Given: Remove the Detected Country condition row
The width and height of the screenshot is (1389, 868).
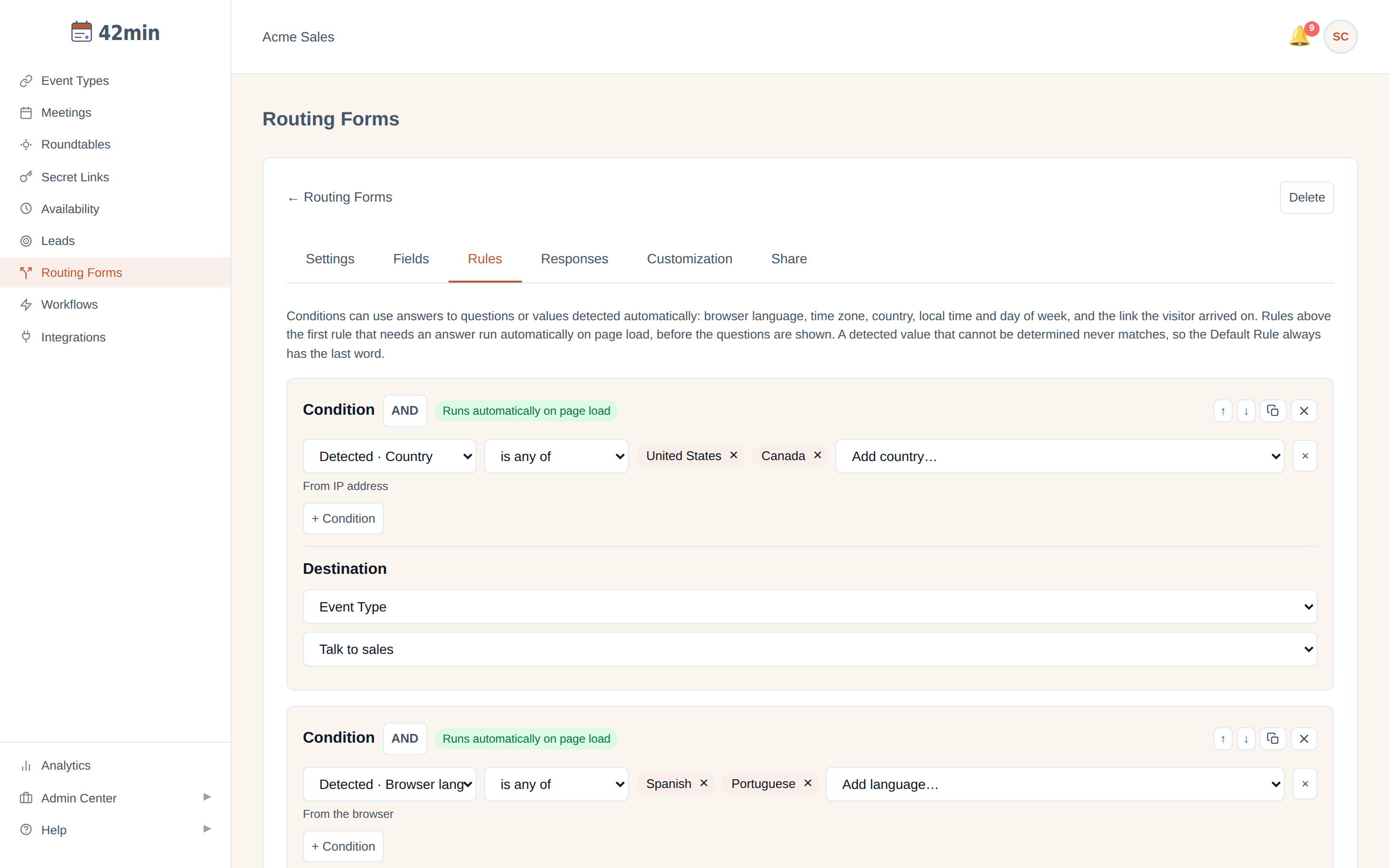Looking at the screenshot, I should pos(1305,456).
